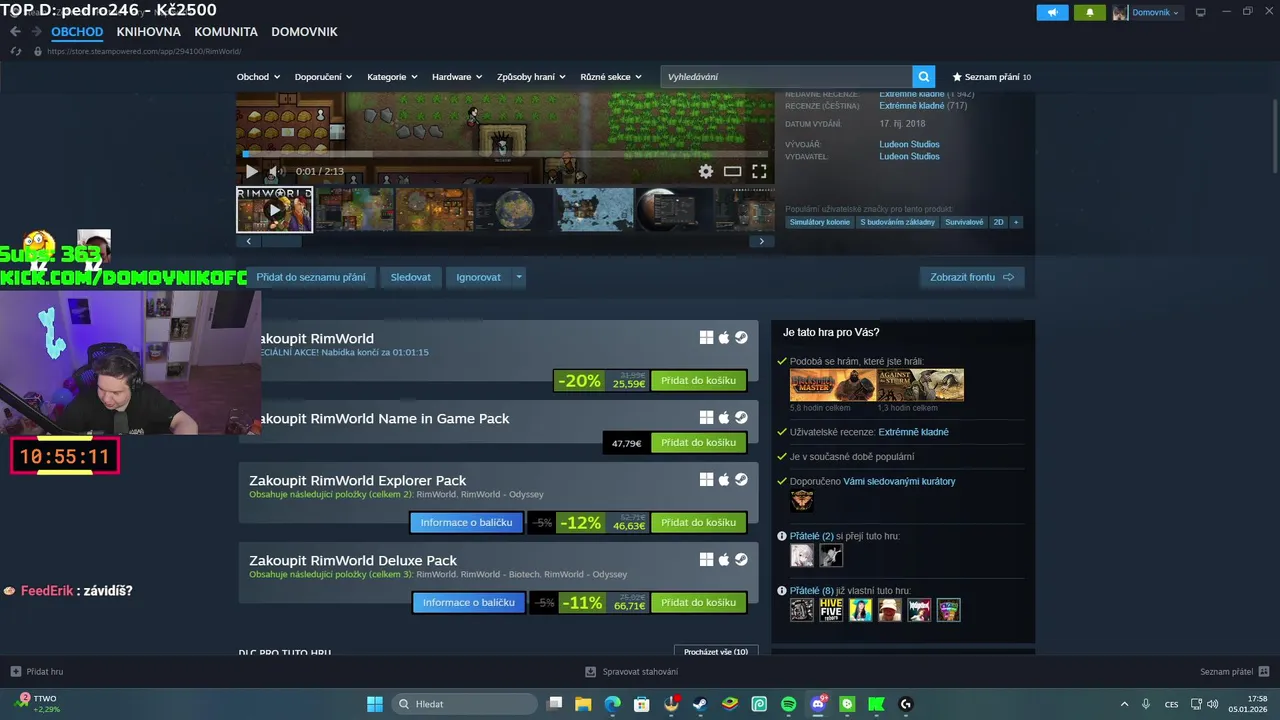Open the green notifications bell
The width and height of the screenshot is (1280, 720).
click(1090, 12)
